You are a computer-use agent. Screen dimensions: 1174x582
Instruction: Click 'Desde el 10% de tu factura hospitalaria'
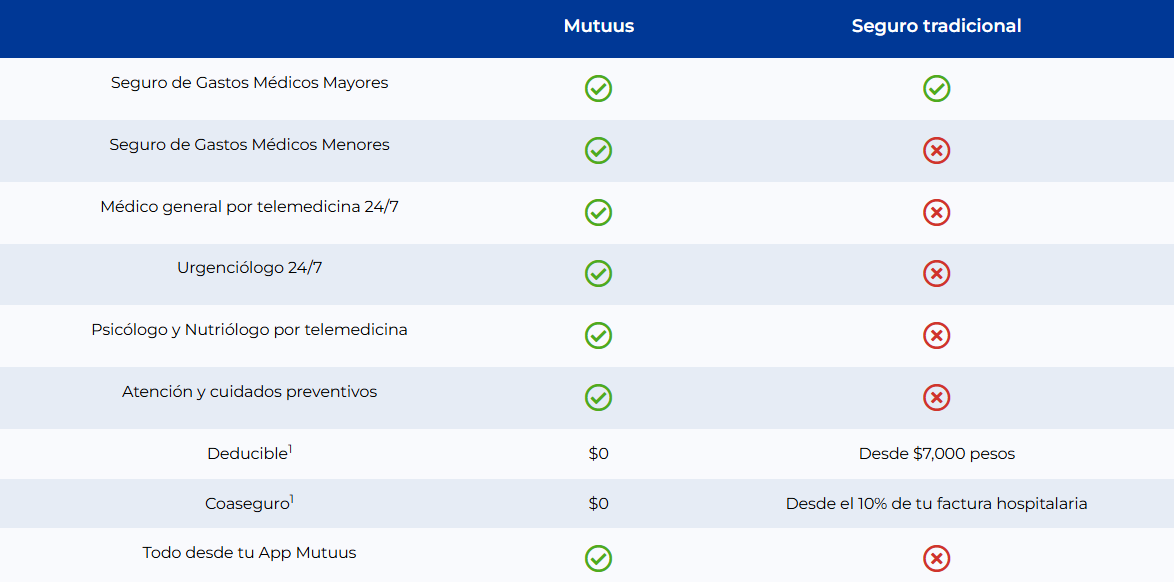[936, 504]
